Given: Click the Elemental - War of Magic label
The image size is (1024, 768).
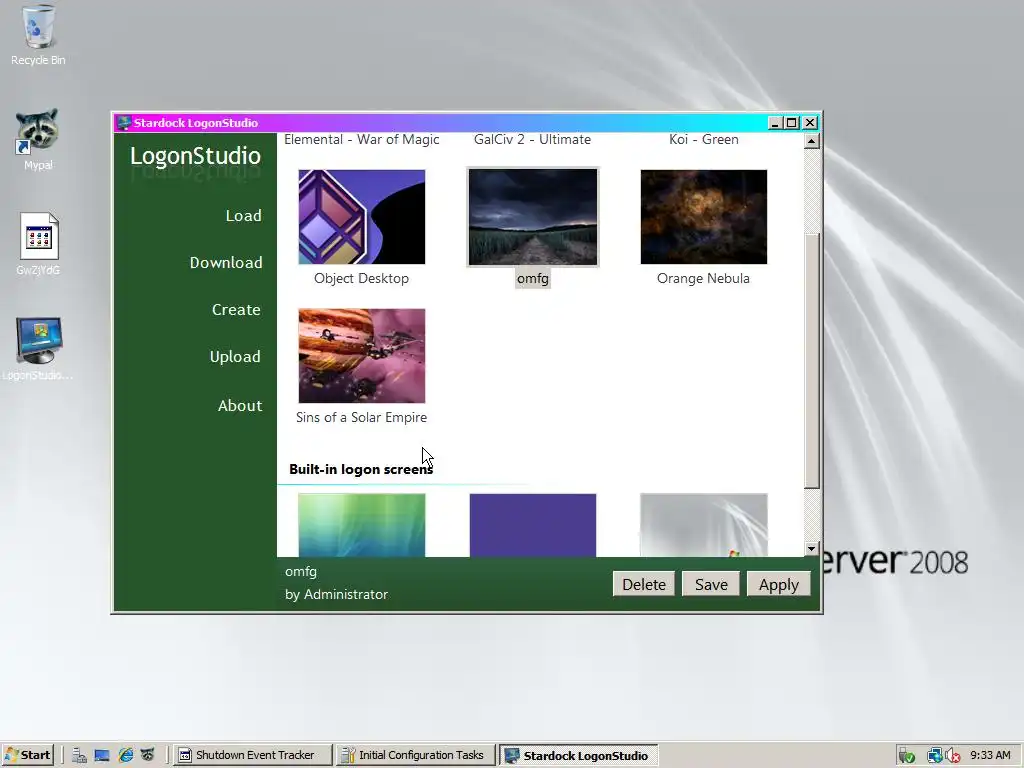Looking at the screenshot, I should [362, 139].
